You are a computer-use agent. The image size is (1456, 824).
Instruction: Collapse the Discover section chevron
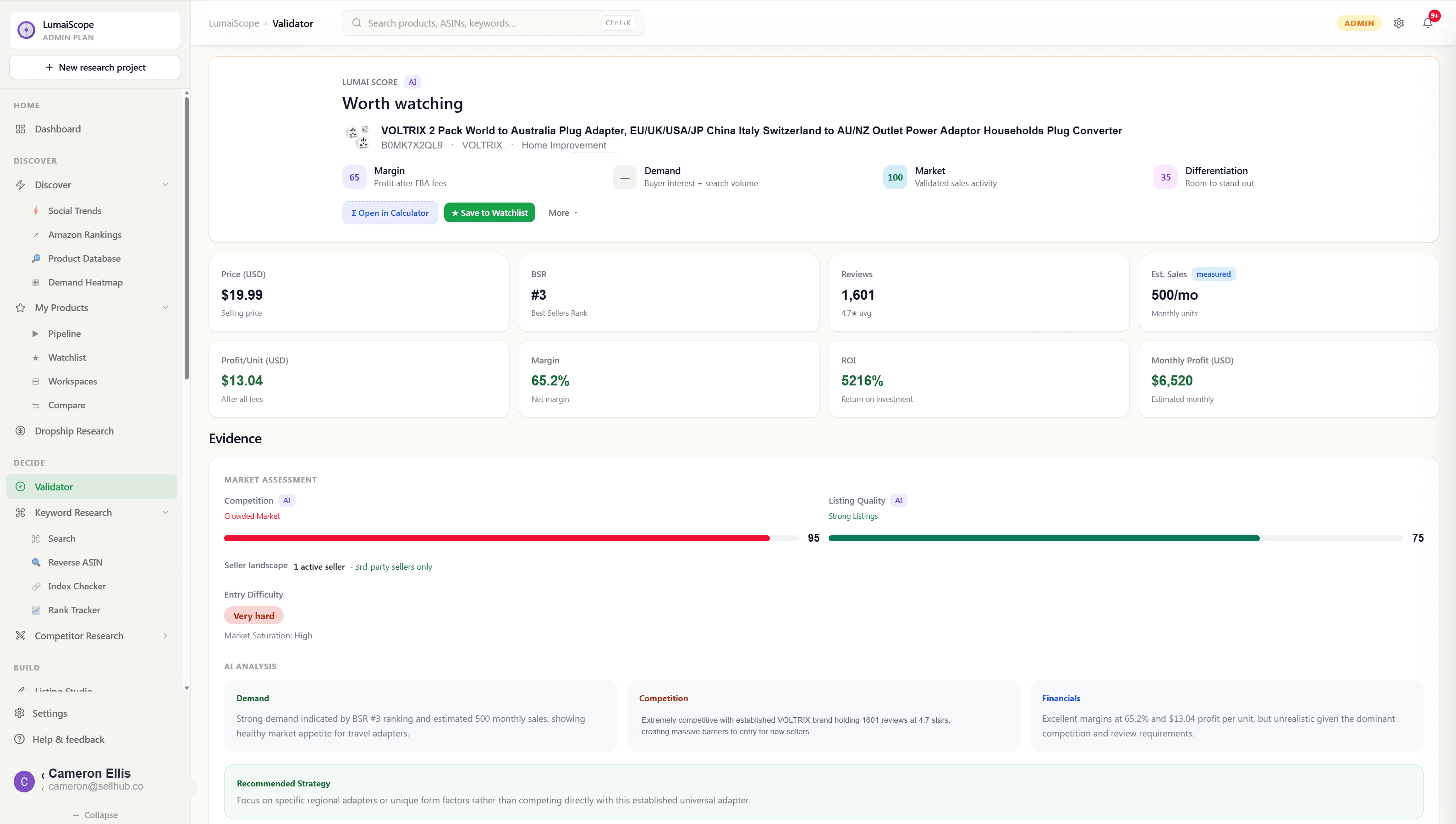(165, 185)
